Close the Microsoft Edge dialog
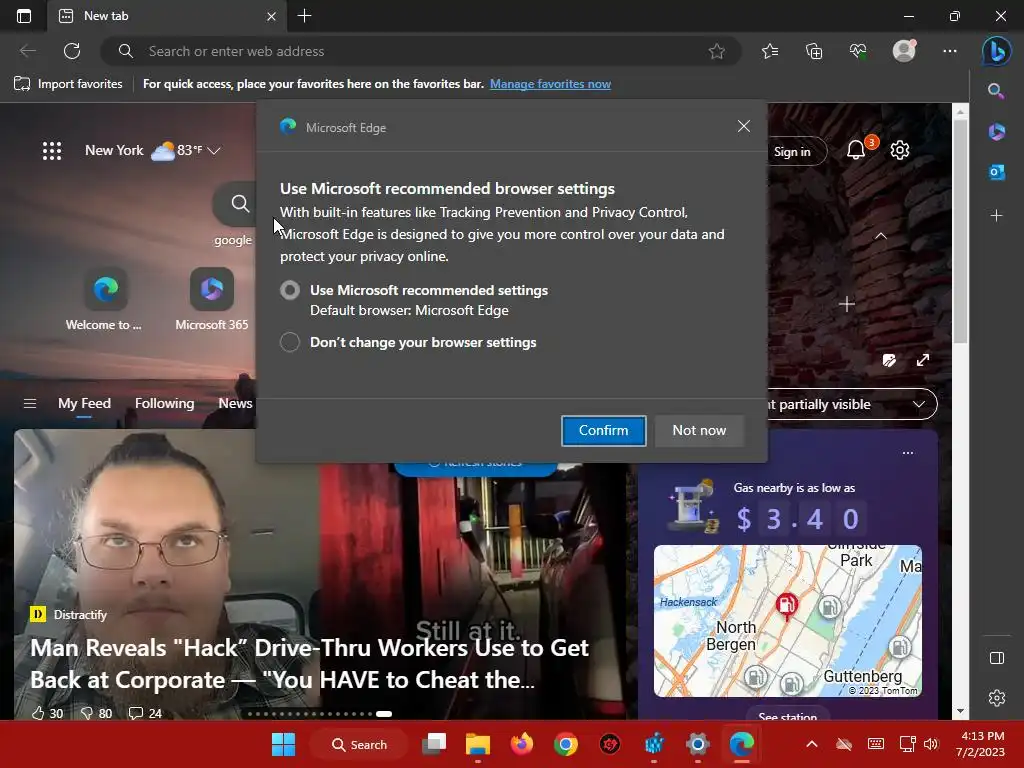 click(744, 126)
